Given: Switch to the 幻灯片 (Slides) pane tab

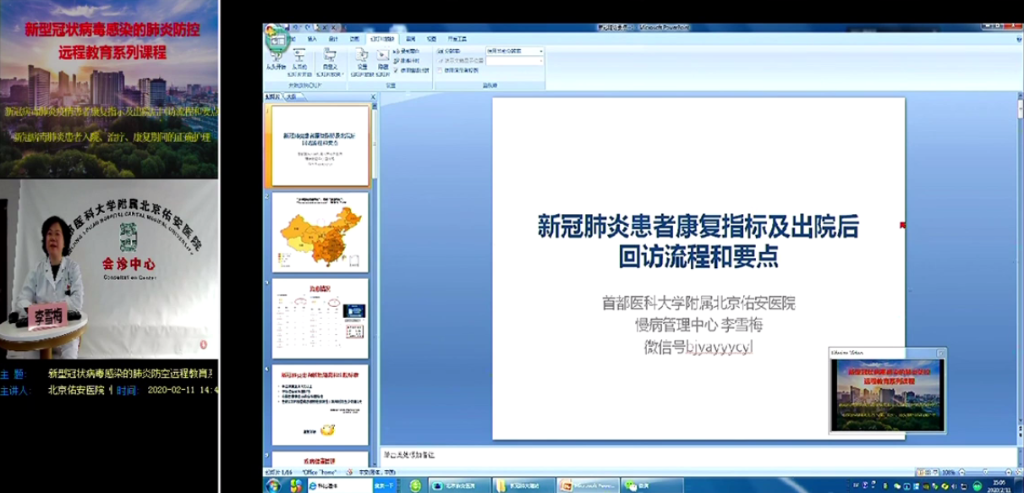Looking at the screenshot, I should [x=272, y=97].
